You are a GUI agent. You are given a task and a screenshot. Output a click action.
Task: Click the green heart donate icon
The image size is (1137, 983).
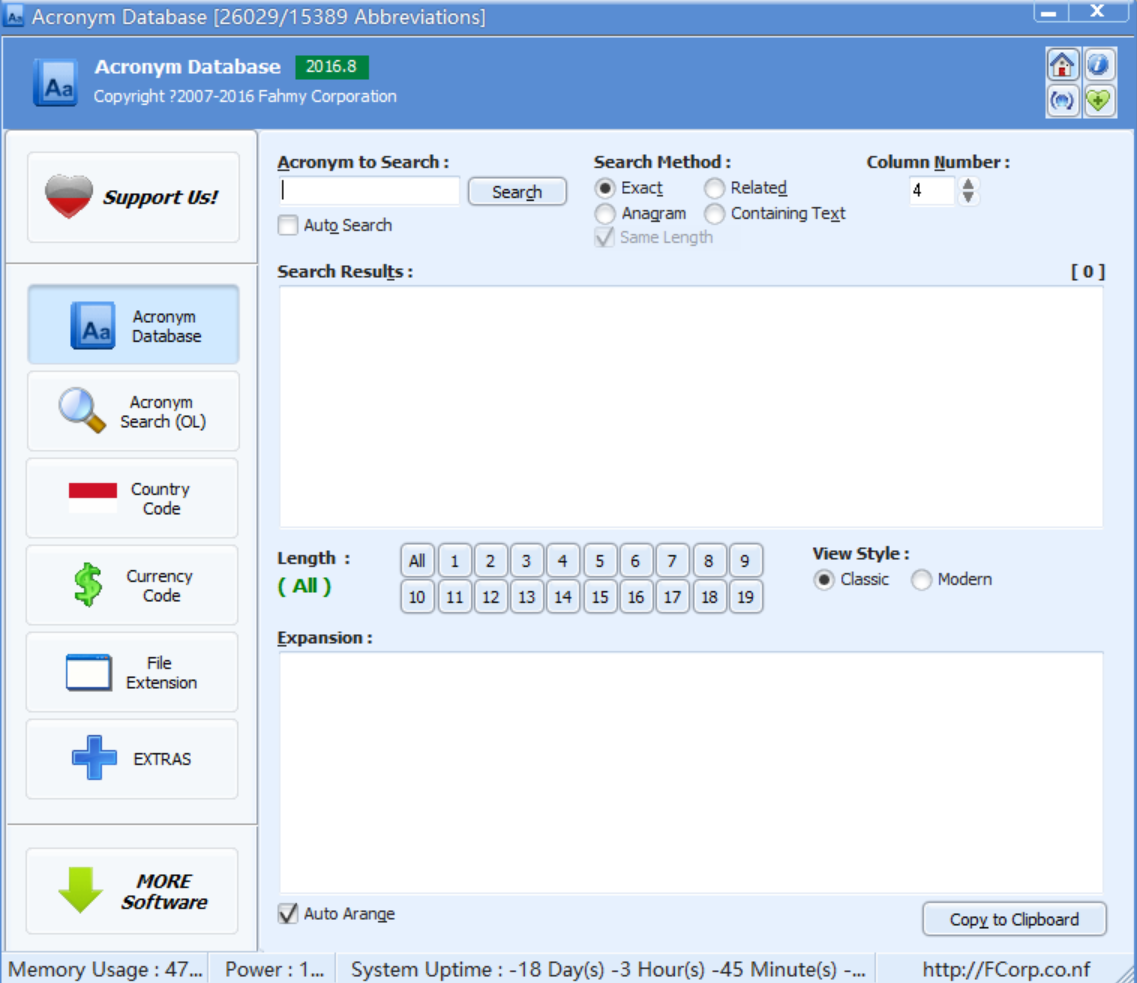point(1099,101)
